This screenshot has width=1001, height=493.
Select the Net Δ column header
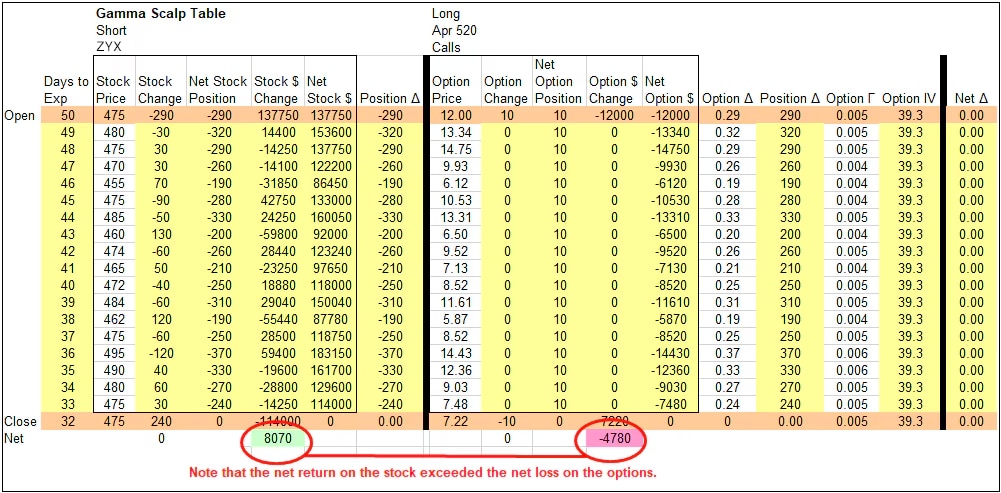pos(971,98)
